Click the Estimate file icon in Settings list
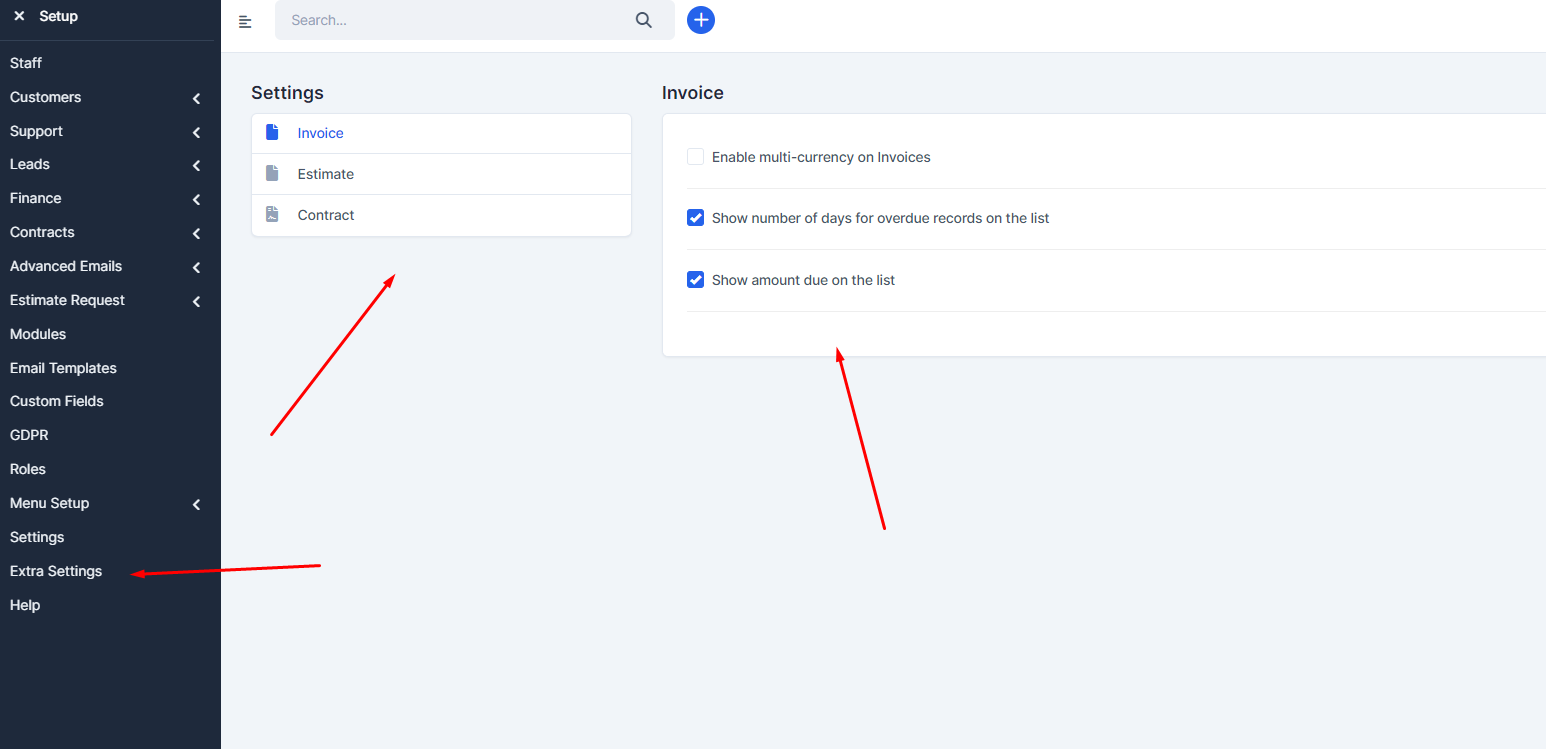Image resolution: width=1546 pixels, height=749 pixels. (x=272, y=173)
